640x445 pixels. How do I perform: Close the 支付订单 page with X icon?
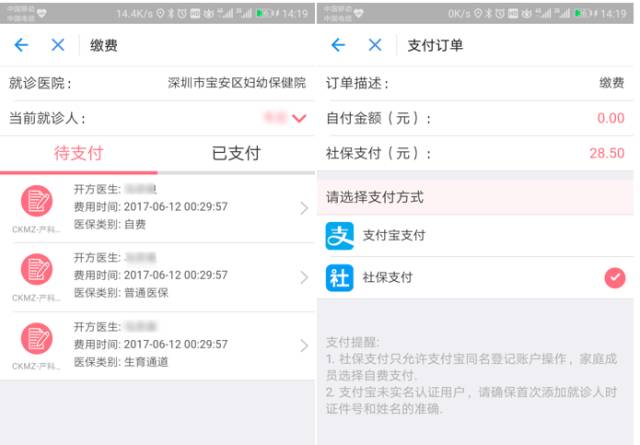tap(375, 46)
